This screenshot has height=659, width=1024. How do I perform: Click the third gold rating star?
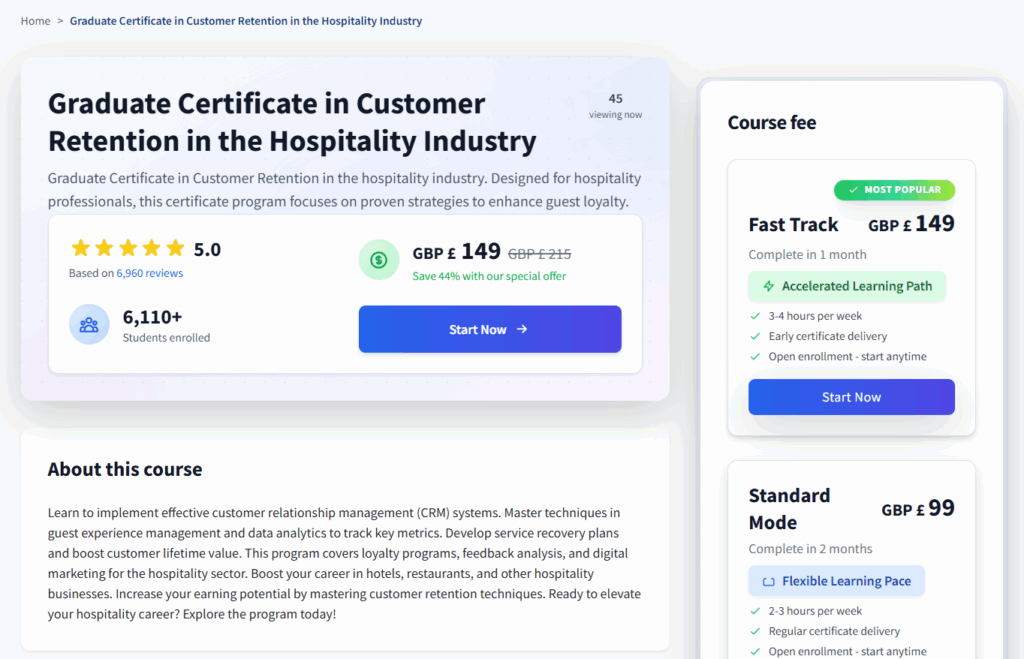[x=128, y=248]
